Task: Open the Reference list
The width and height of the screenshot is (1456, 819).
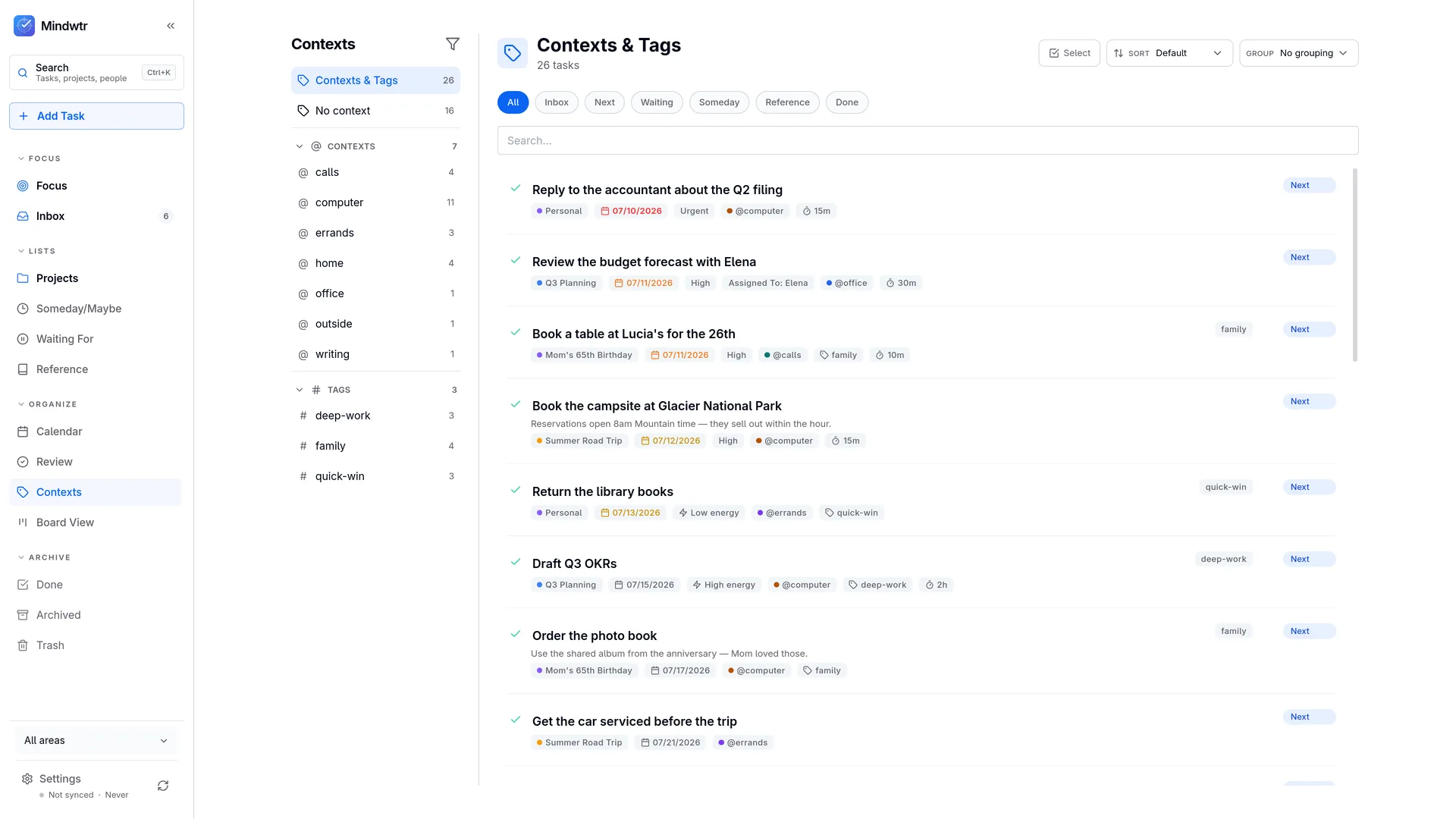Action: 96,369
